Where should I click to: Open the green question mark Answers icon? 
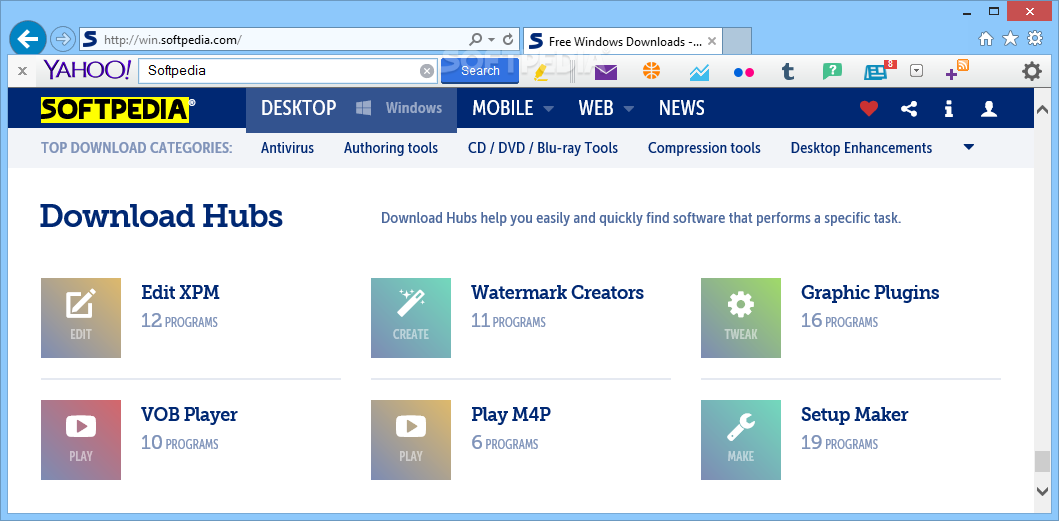[x=832, y=71]
